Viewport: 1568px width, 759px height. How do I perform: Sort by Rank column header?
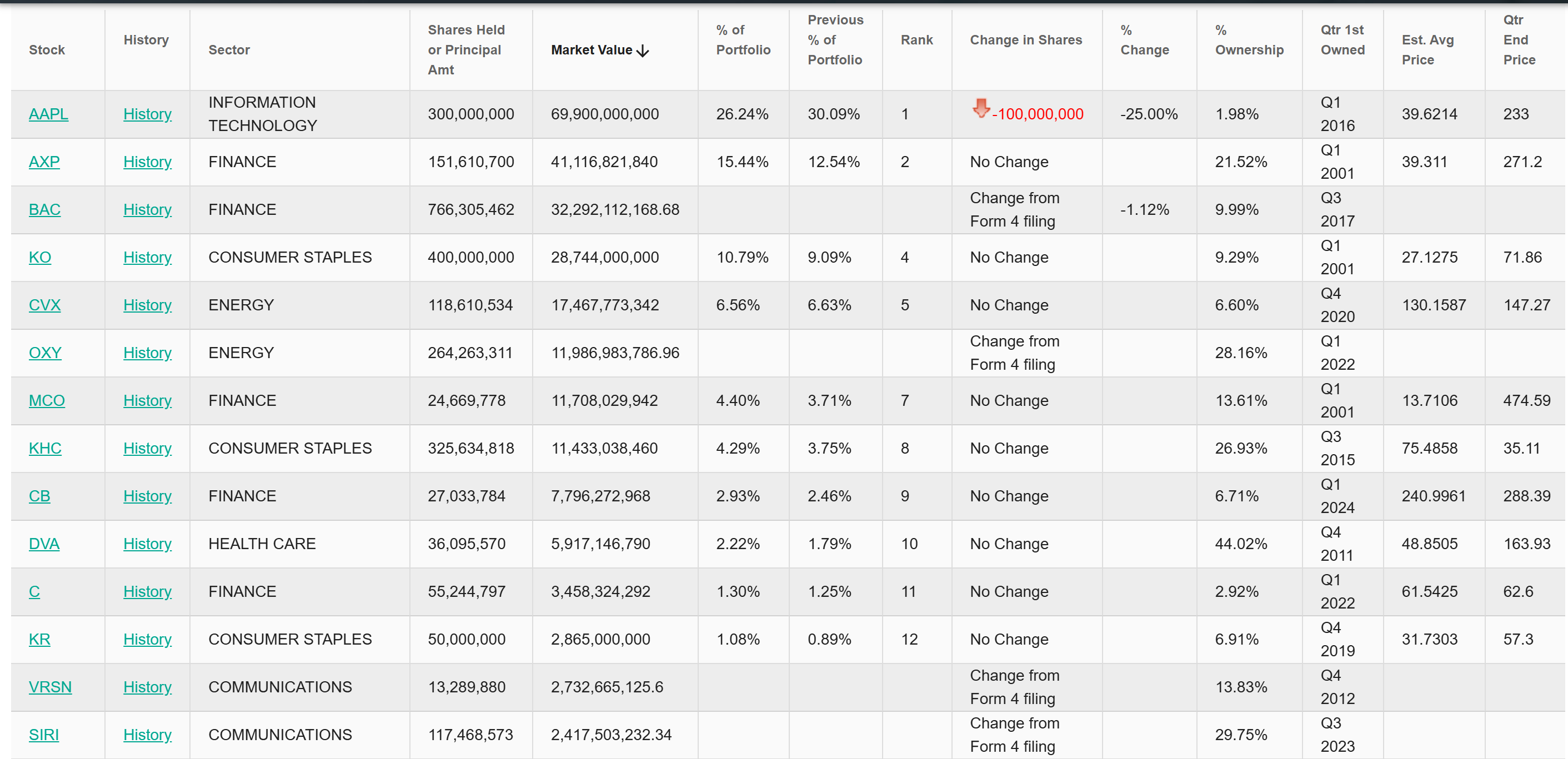(916, 40)
